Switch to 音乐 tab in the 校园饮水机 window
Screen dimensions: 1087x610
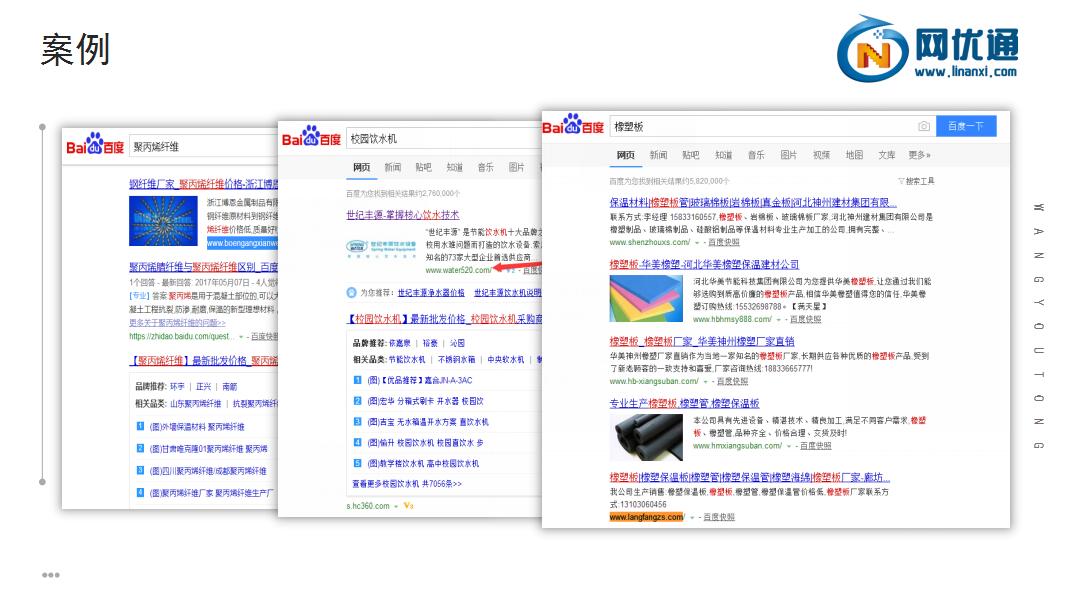click(x=485, y=167)
